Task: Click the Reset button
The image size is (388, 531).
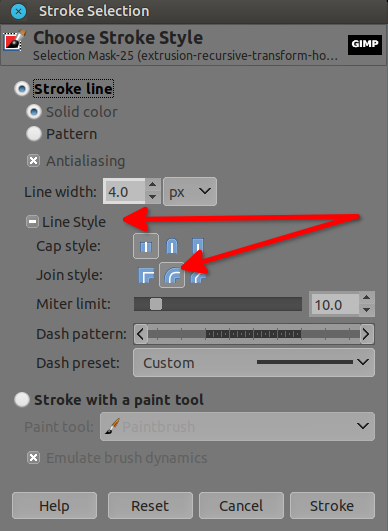Action: tap(150, 506)
